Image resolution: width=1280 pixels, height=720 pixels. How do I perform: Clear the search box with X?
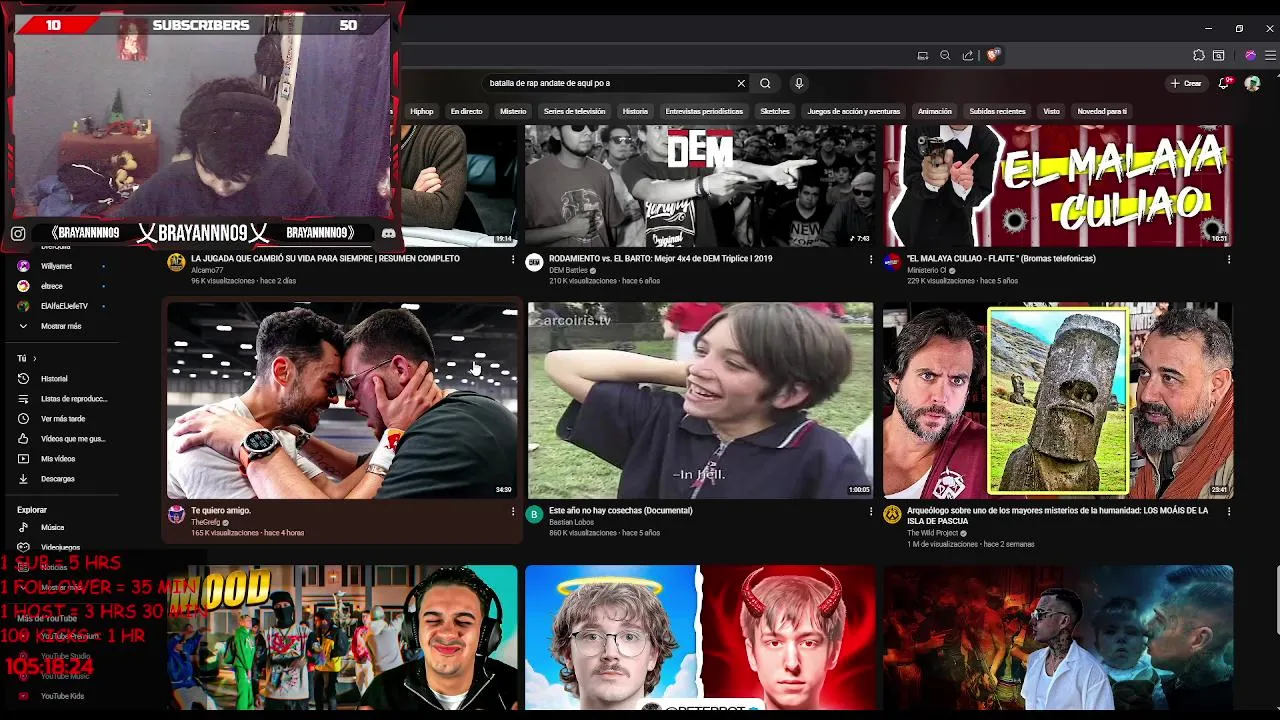(x=741, y=83)
